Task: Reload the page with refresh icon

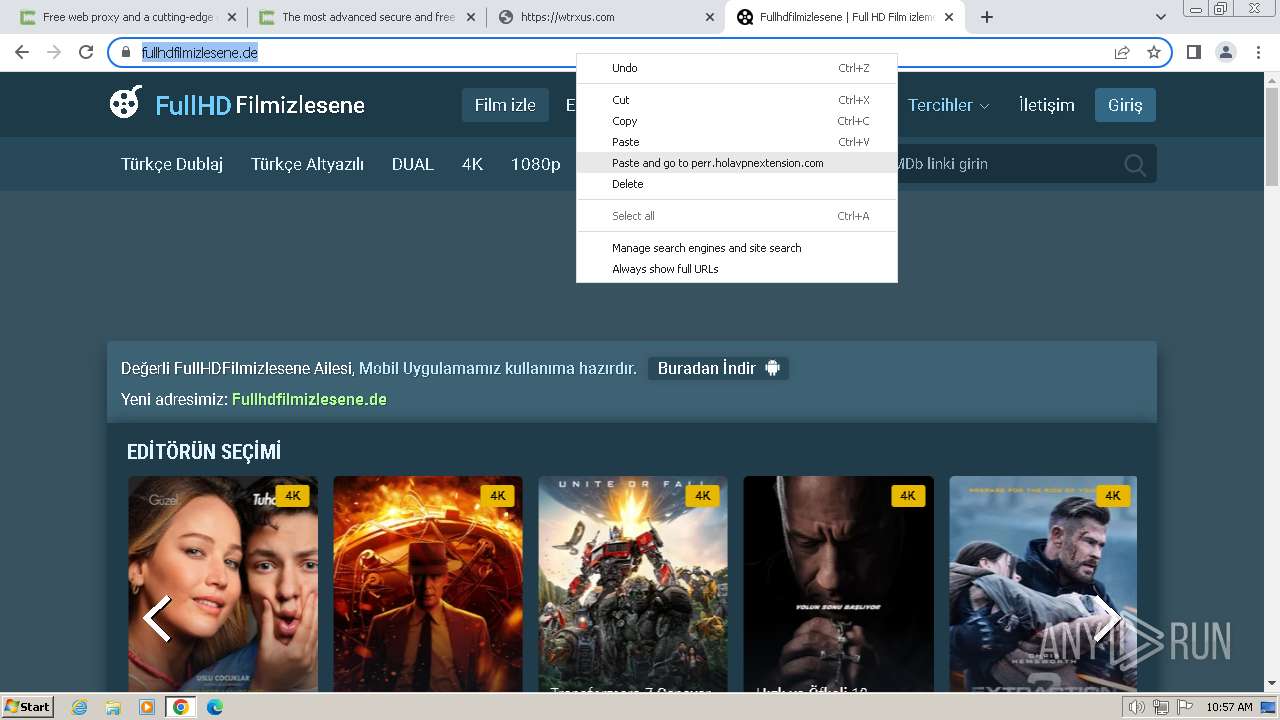Action: tap(86, 52)
